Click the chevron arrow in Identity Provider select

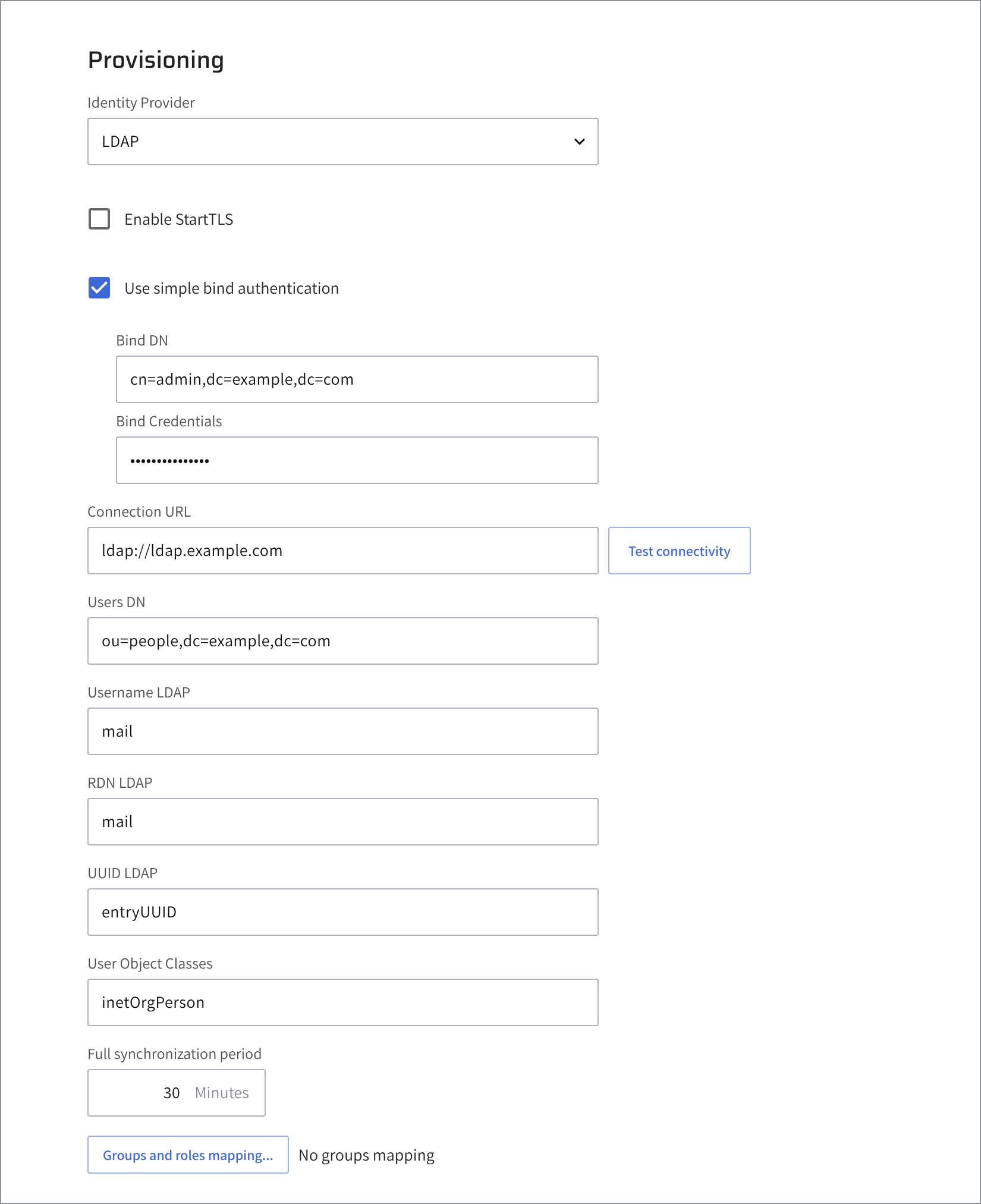point(579,142)
